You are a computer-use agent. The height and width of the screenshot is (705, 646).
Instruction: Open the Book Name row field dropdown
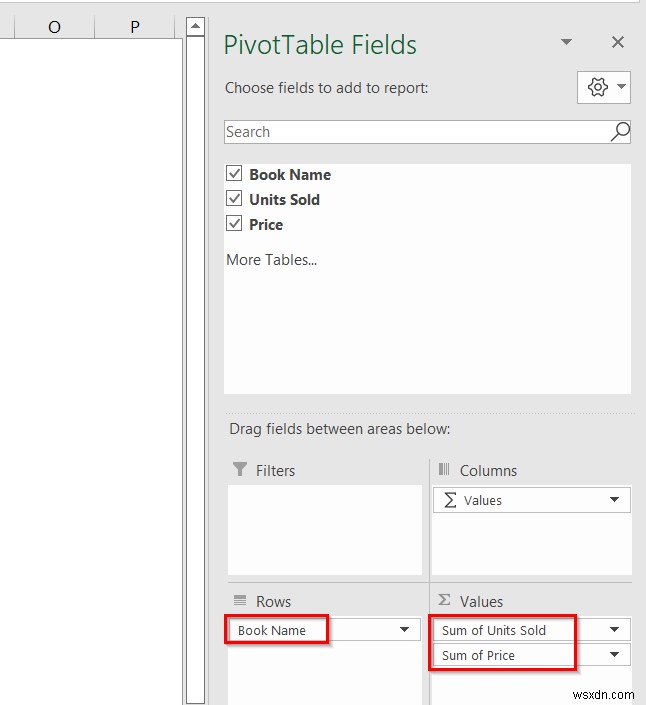point(404,629)
